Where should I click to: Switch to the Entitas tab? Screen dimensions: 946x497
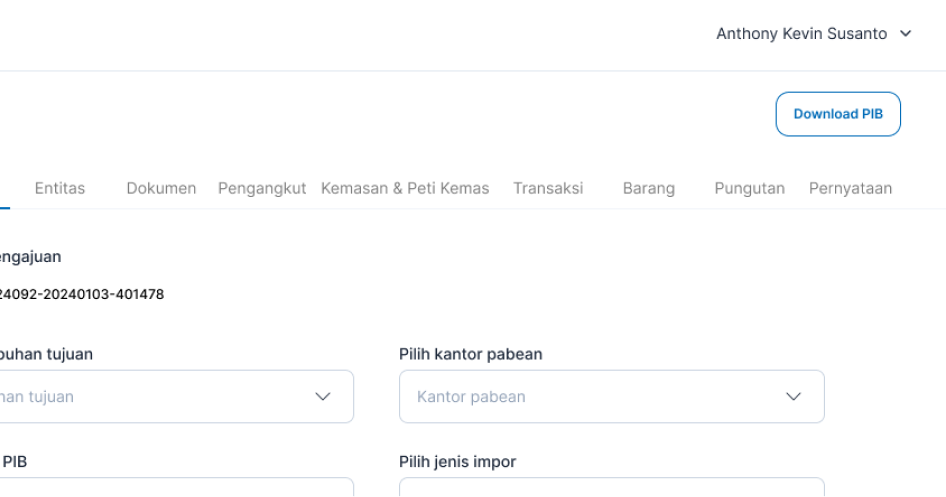pos(60,188)
